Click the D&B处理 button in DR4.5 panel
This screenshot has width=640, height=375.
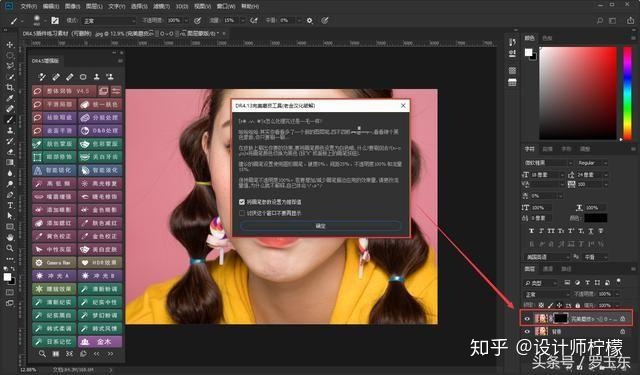click(100, 131)
